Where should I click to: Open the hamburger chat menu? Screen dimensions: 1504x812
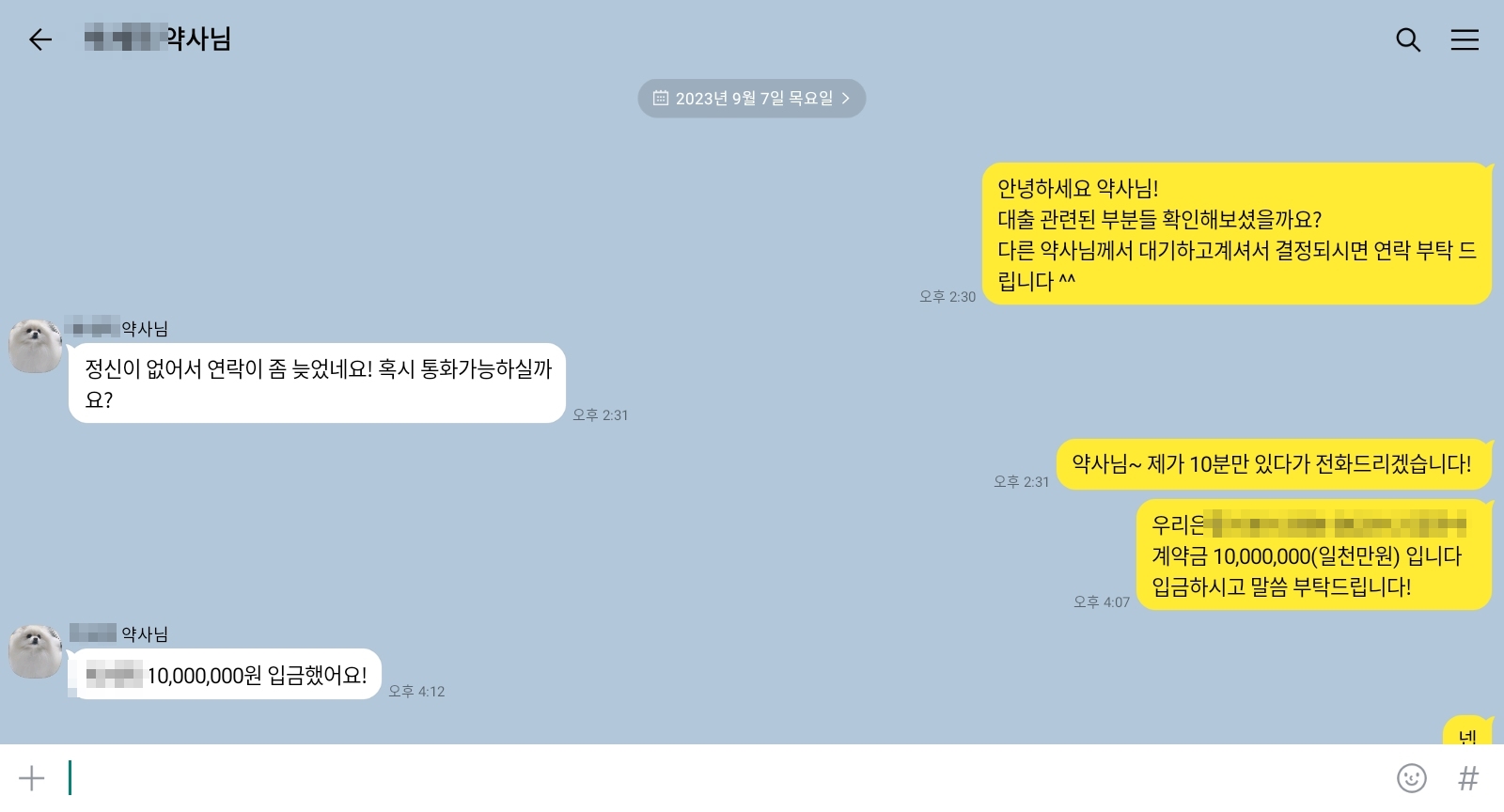[1465, 39]
